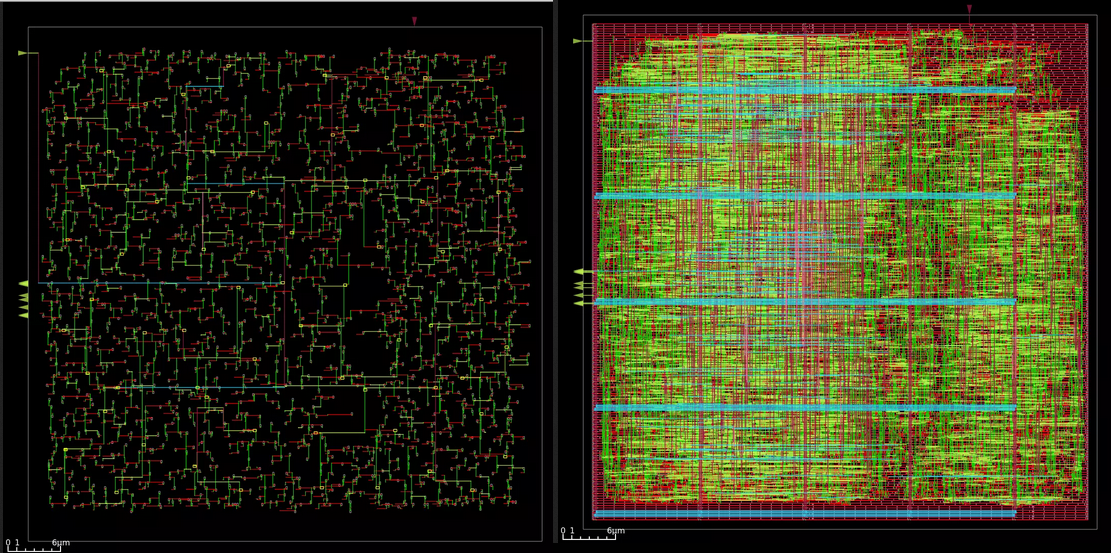The width and height of the screenshot is (1111, 553).
Task: Click the 6µm scale label under the left layout
Action: point(60,542)
